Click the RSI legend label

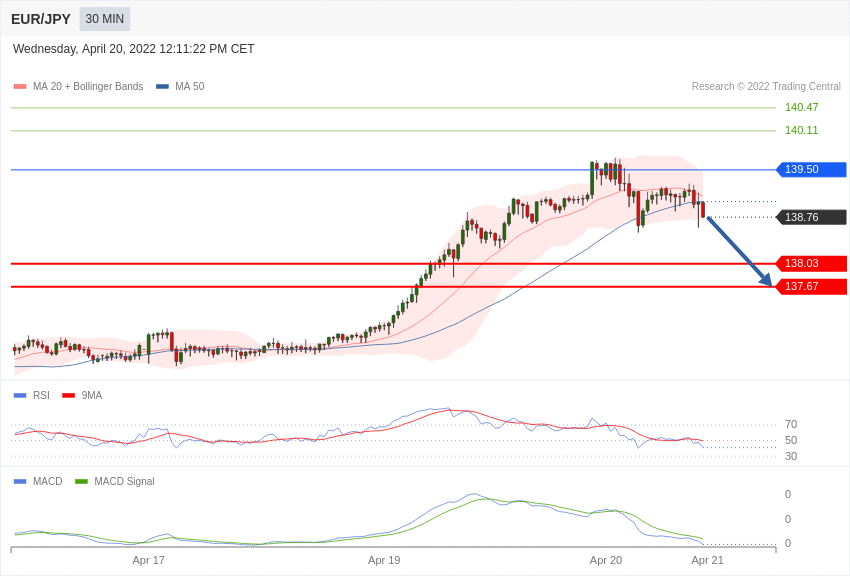point(41,396)
